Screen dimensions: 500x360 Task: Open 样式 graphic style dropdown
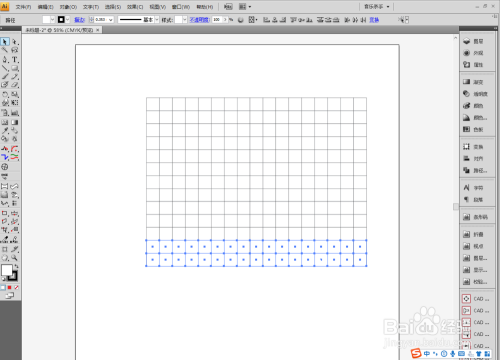[x=185, y=20]
